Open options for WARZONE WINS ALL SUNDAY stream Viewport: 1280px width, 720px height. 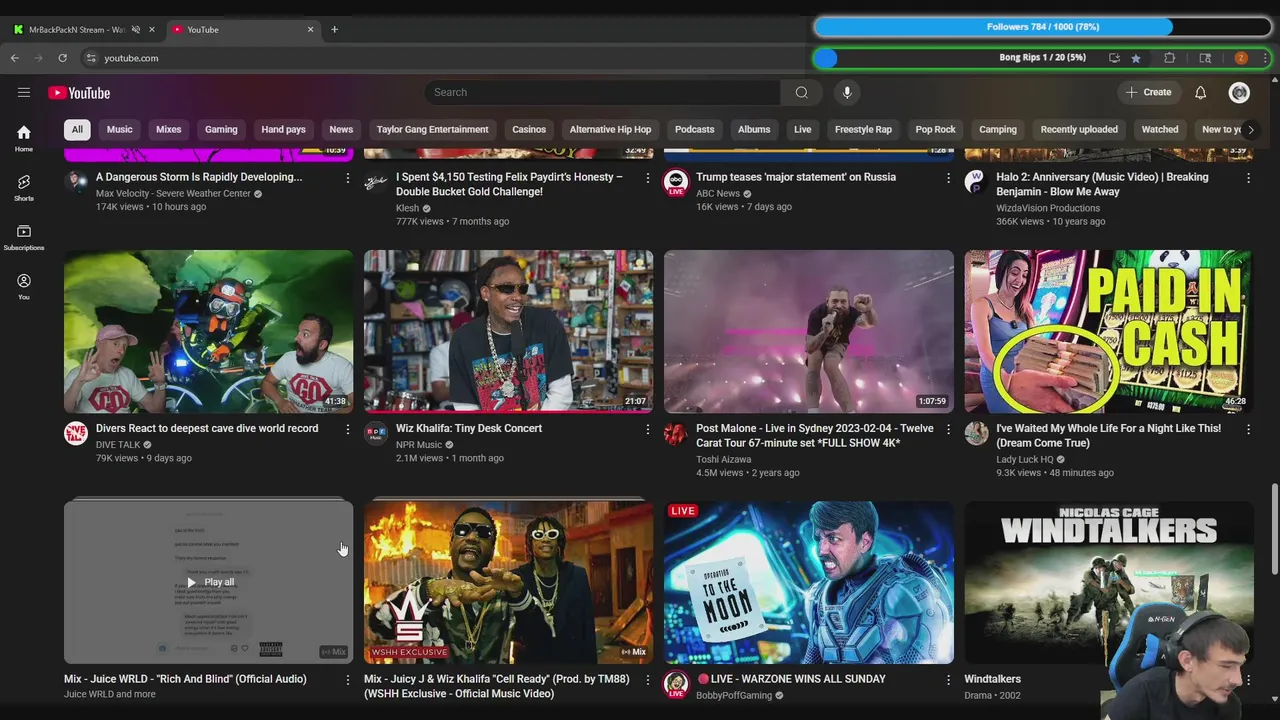click(x=948, y=680)
